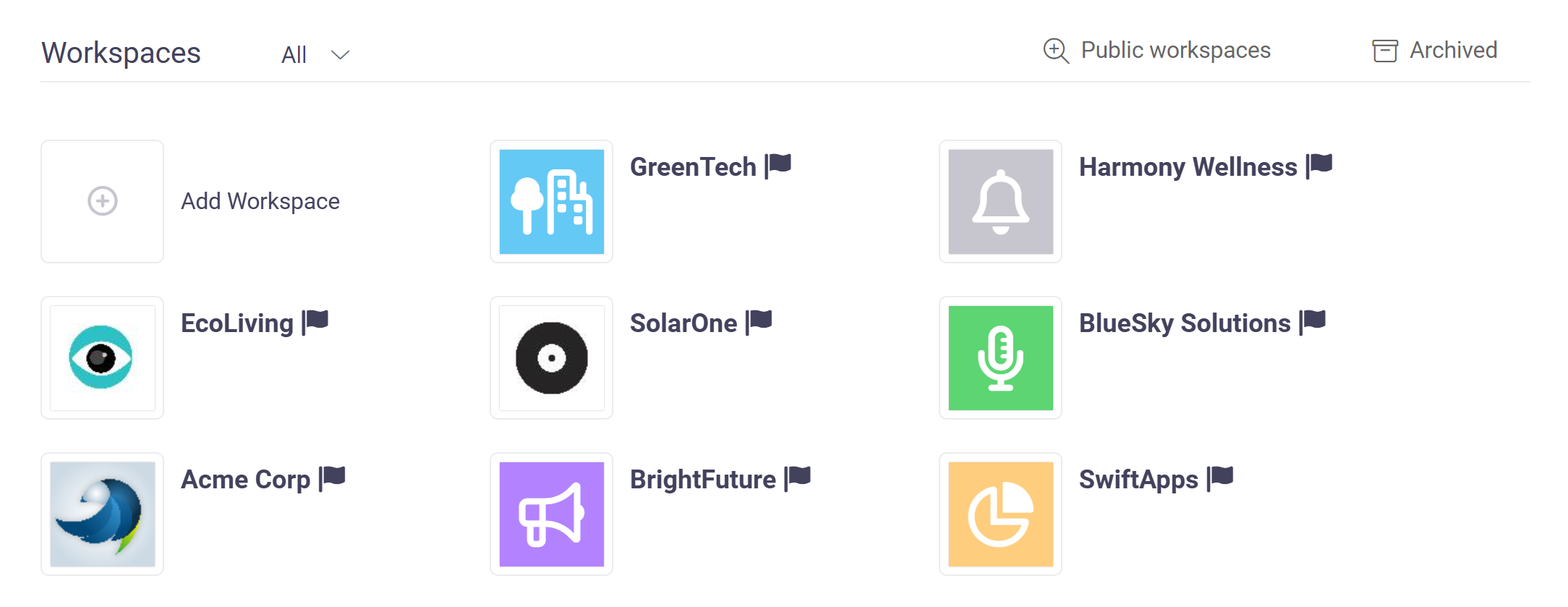
Task: Open SolarOne vinyl disc icon
Action: 551,357
